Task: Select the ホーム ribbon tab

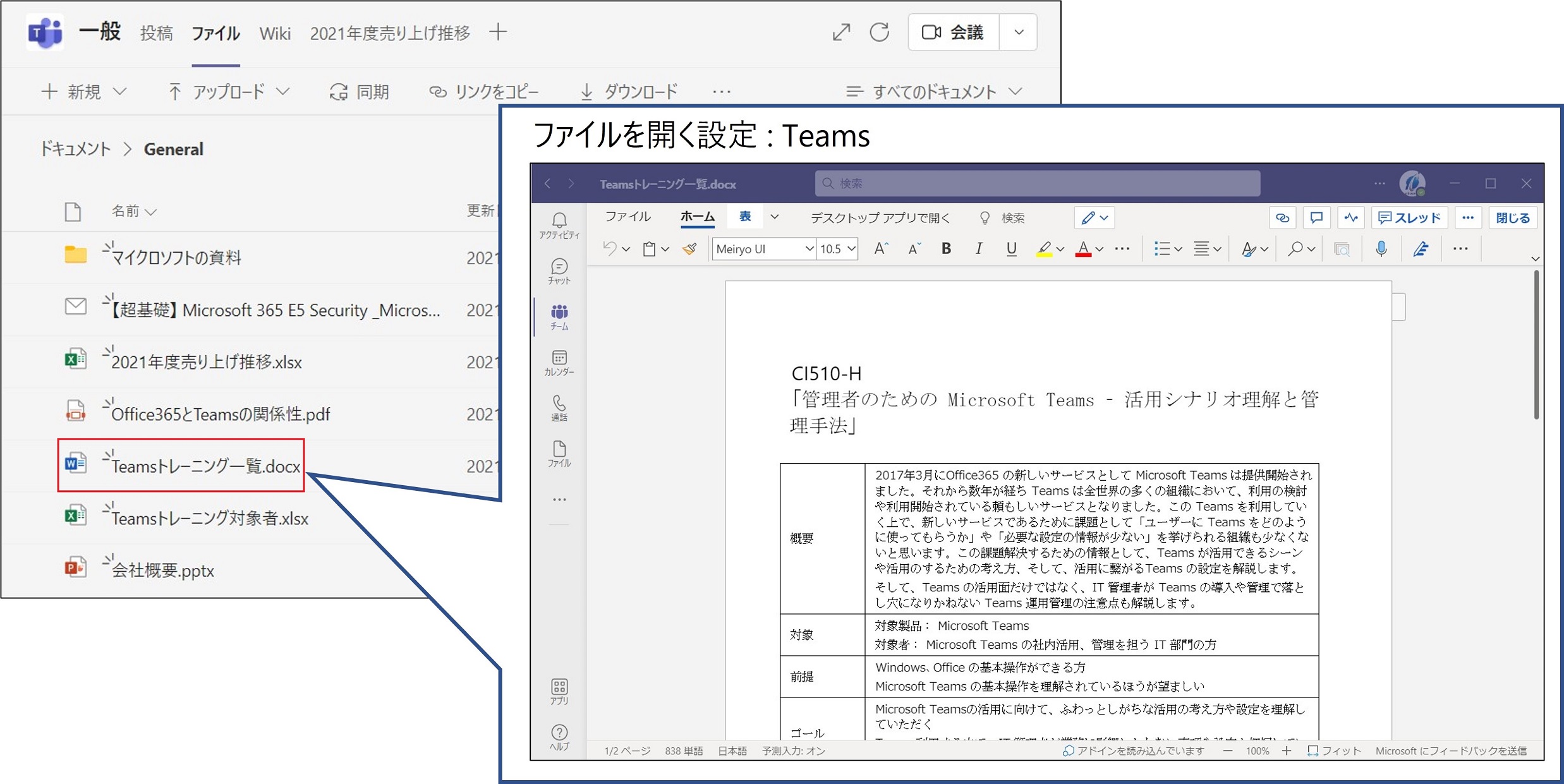Action: 698,217
